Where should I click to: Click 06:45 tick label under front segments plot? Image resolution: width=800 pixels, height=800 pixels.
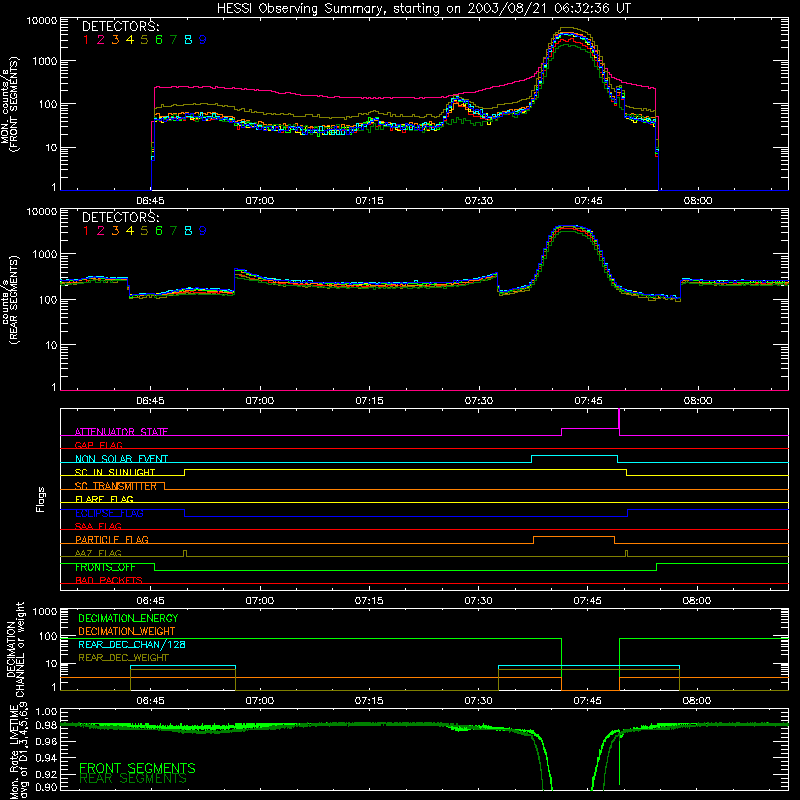tap(151, 201)
